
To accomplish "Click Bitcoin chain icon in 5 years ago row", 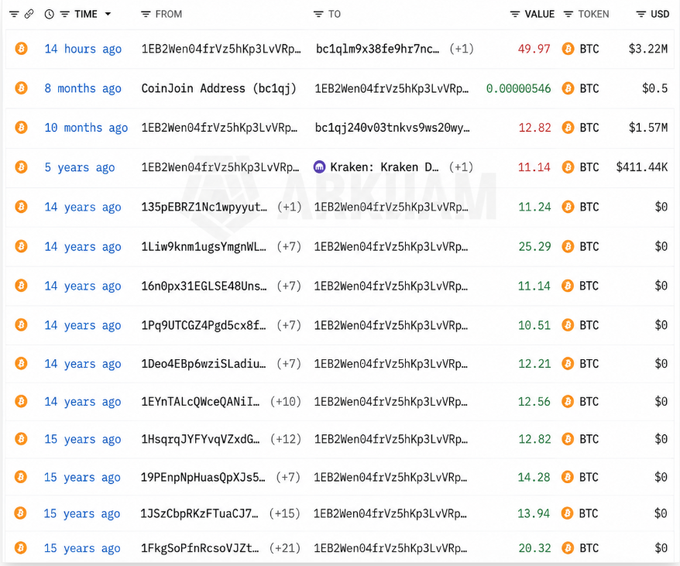I will [21, 167].
